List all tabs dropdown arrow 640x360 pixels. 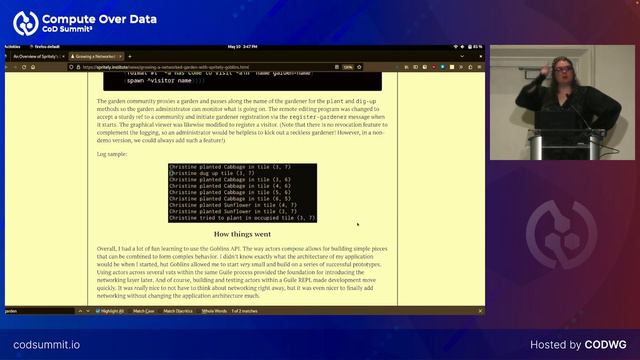pyautogui.click(x=462, y=56)
